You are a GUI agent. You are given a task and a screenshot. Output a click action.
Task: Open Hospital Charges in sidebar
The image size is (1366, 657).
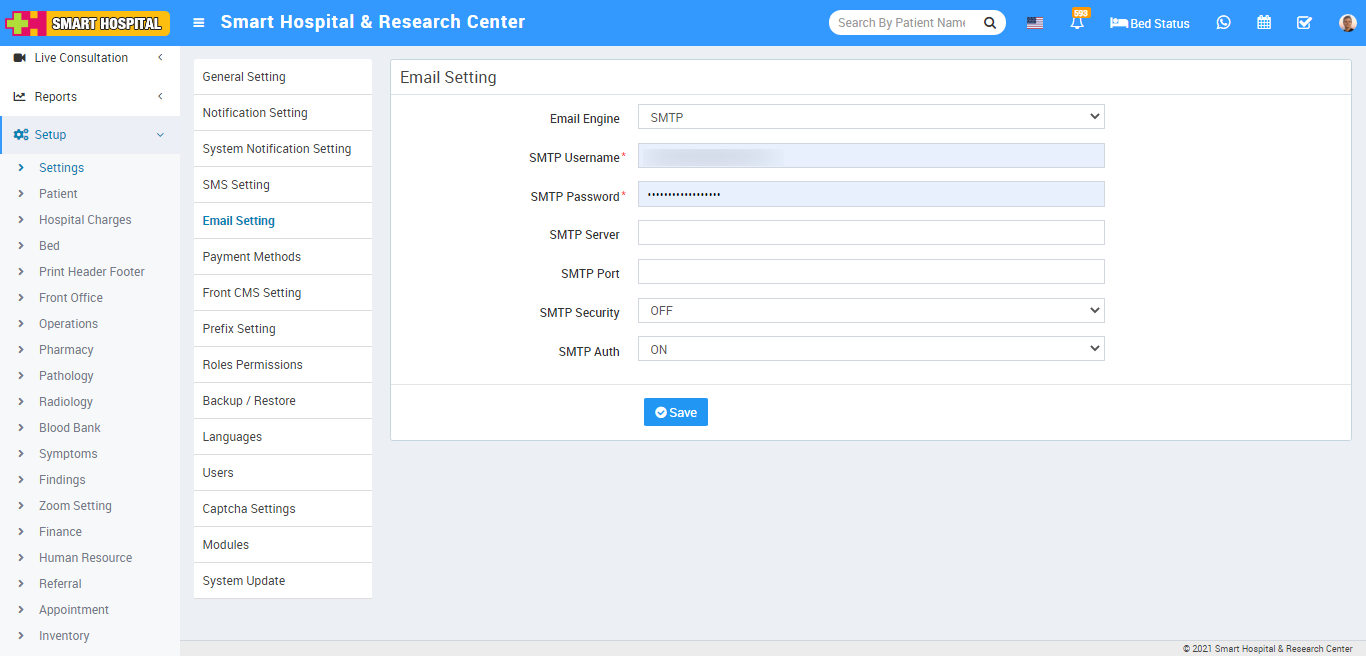(85, 220)
